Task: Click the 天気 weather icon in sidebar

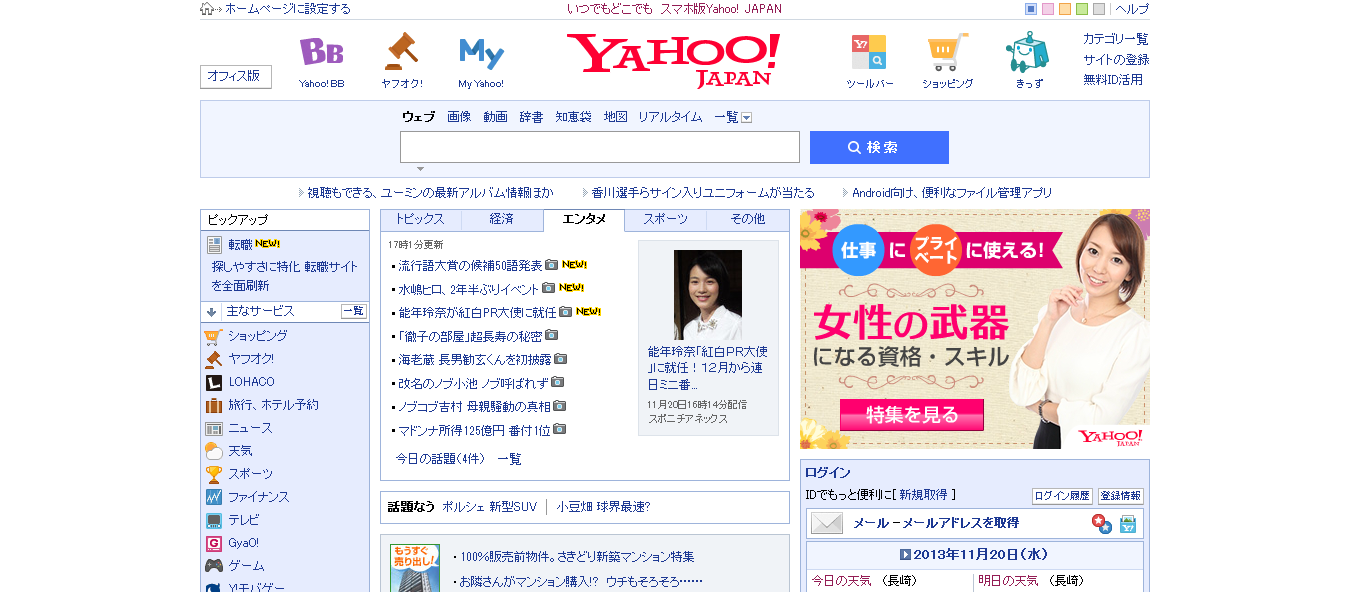Action: [213, 451]
